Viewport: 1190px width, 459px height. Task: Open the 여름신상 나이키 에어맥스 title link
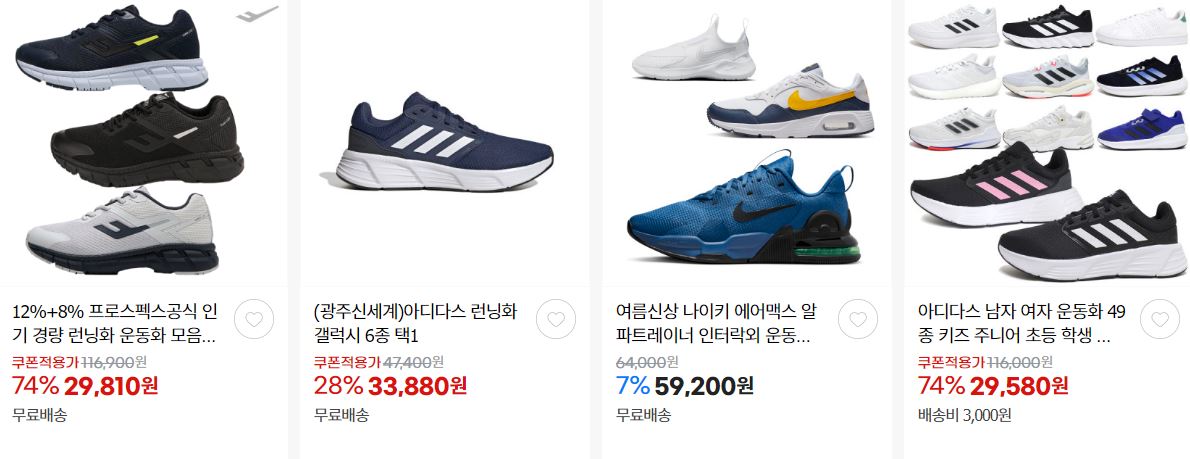click(x=718, y=322)
